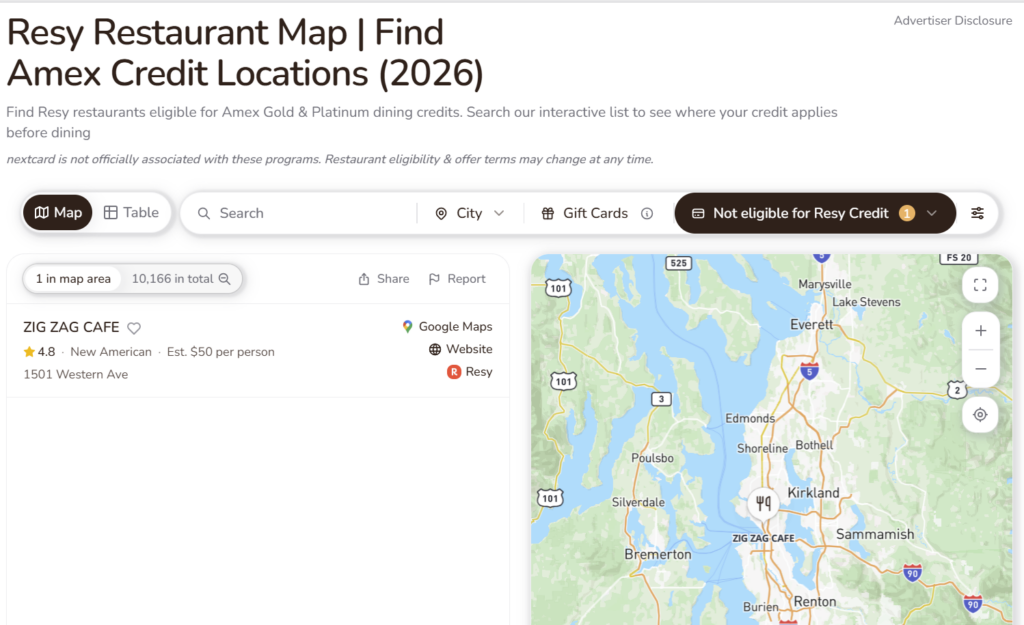1024x625 pixels.
Task: Click Poulsbo on the map
Action: tap(652, 458)
